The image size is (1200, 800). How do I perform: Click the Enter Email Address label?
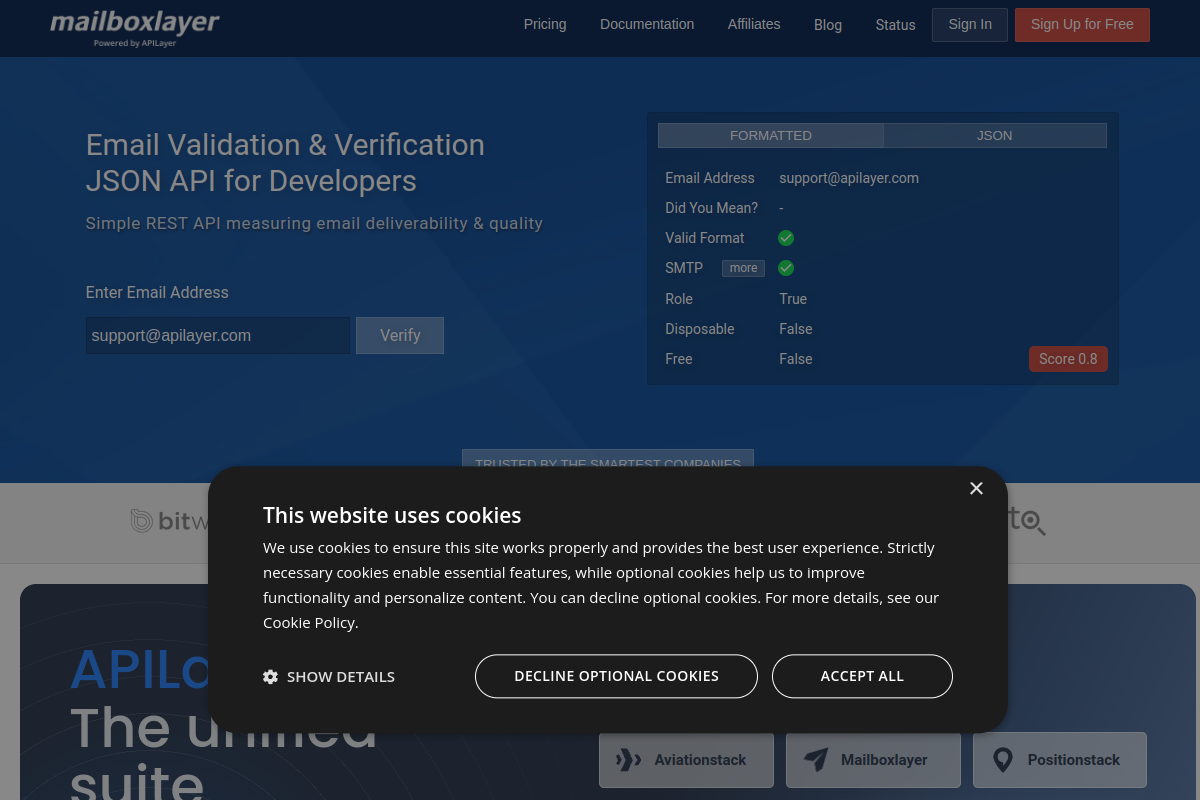(157, 292)
